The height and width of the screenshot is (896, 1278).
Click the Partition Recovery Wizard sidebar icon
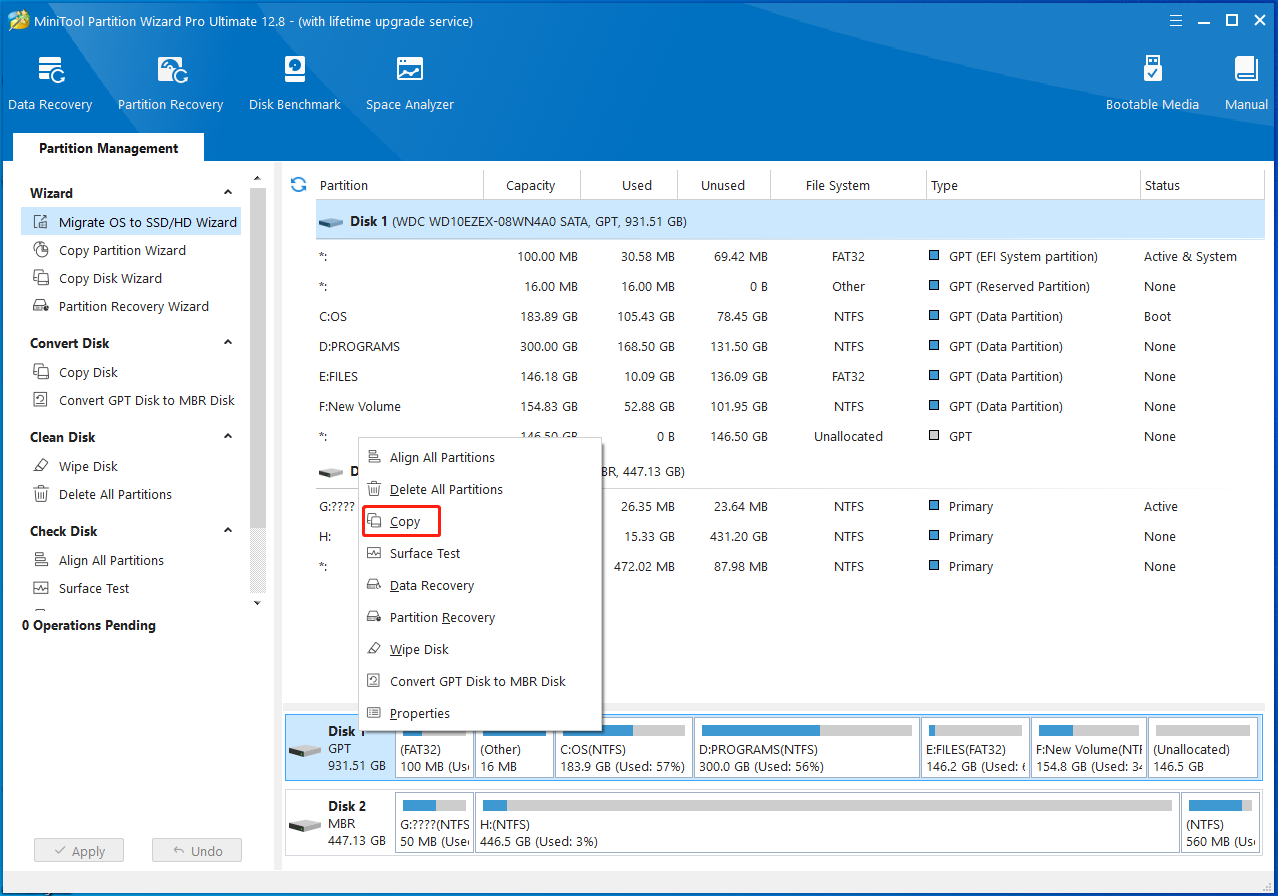pos(41,306)
